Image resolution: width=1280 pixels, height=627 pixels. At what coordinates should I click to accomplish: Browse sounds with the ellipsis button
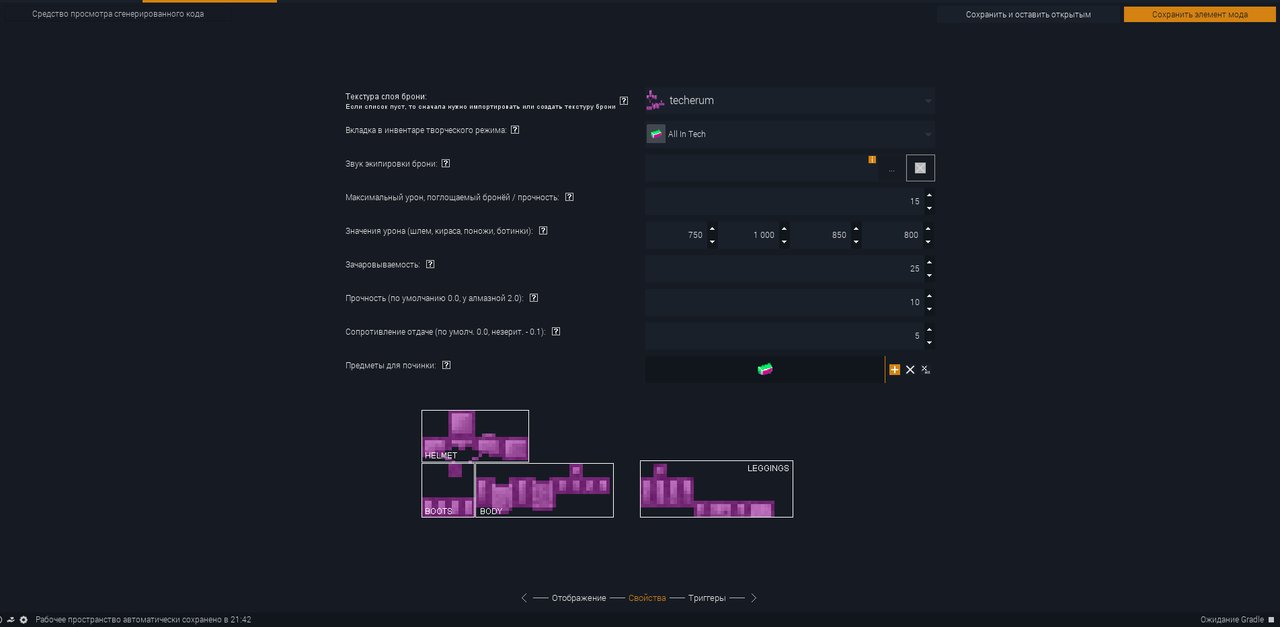pyautogui.click(x=892, y=169)
